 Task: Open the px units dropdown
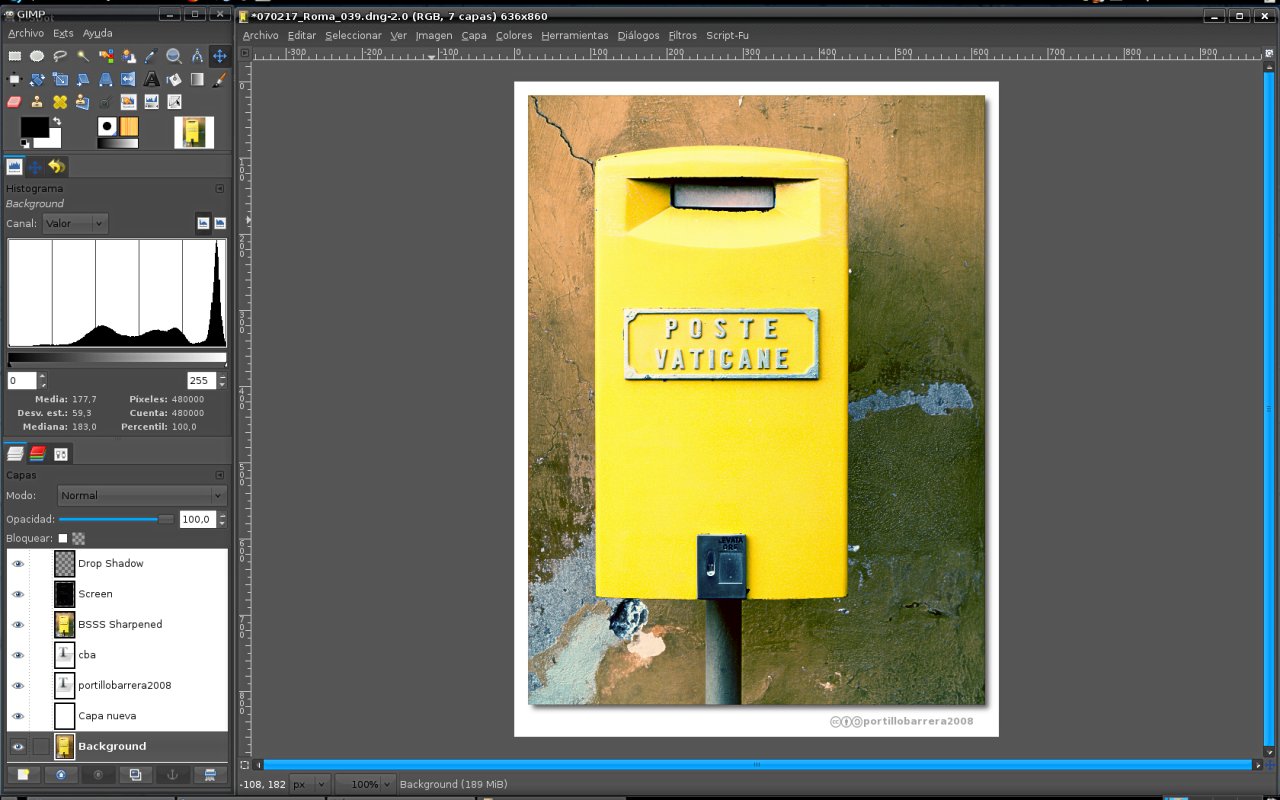(x=310, y=784)
